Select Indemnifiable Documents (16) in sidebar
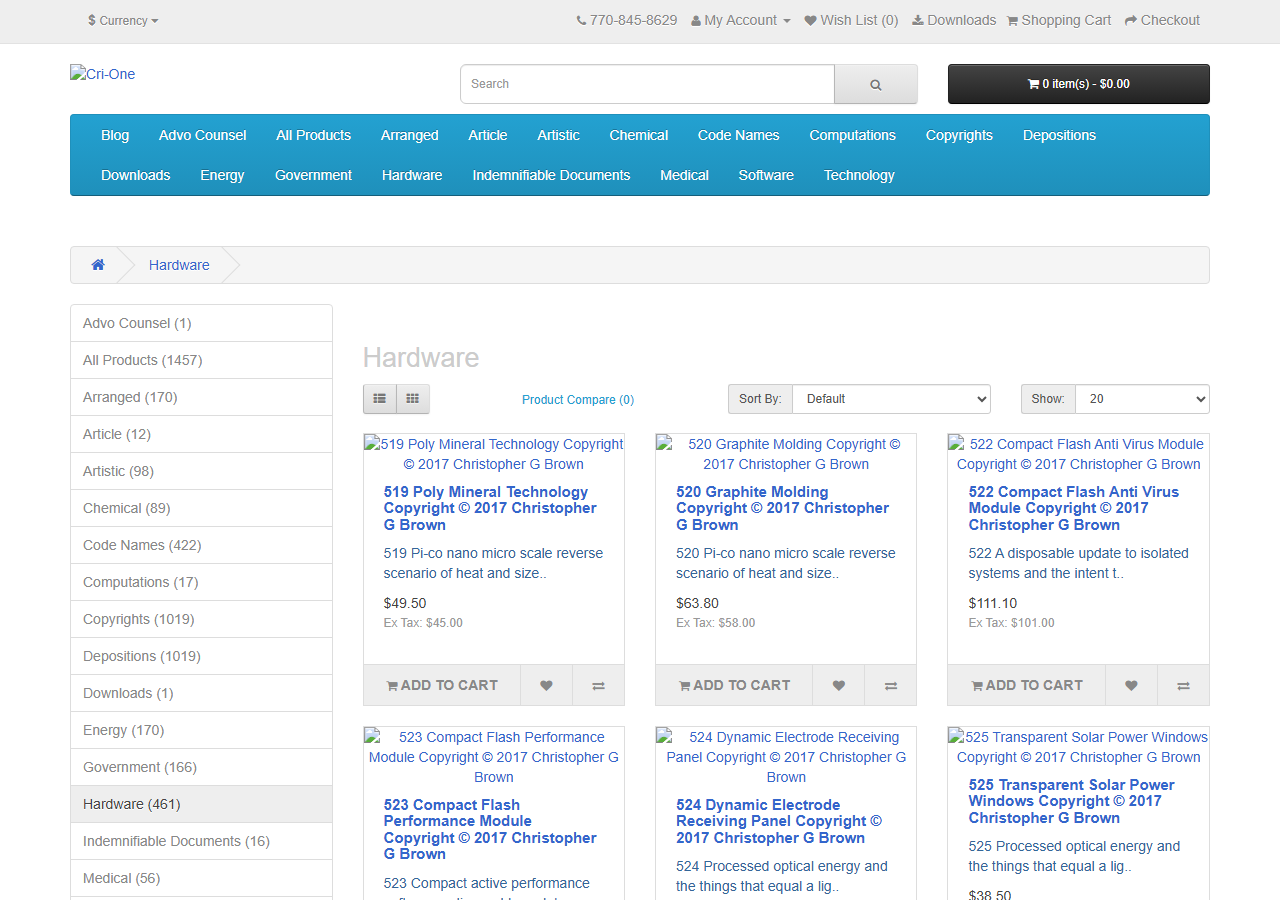 click(x=201, y=841)
